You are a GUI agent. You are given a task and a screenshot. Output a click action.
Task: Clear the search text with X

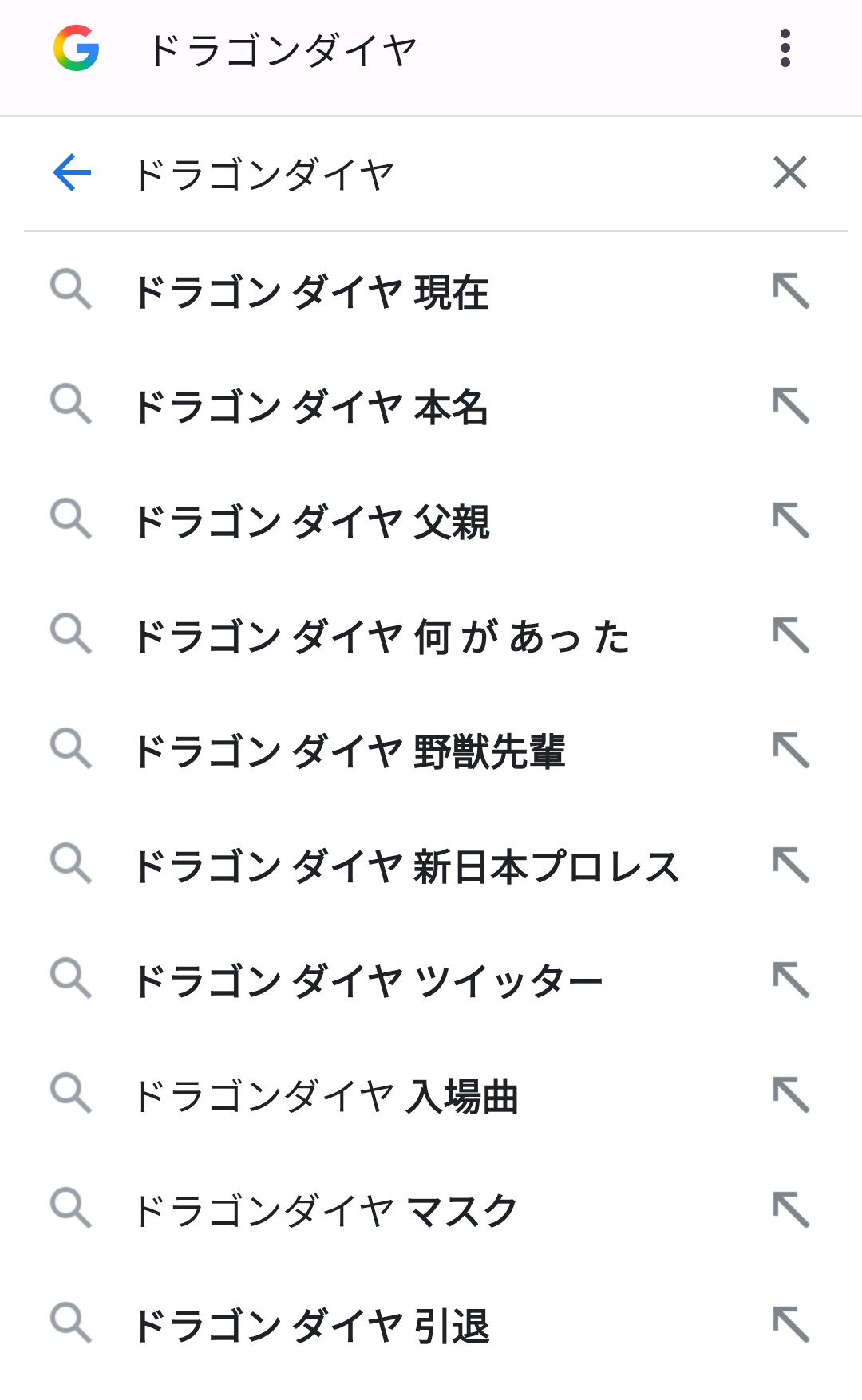point(790,173)
